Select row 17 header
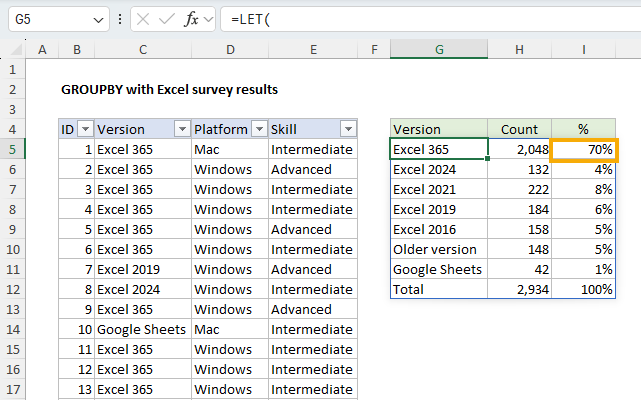The height and width of the screenshot is (400, 641). pos(13,389)
